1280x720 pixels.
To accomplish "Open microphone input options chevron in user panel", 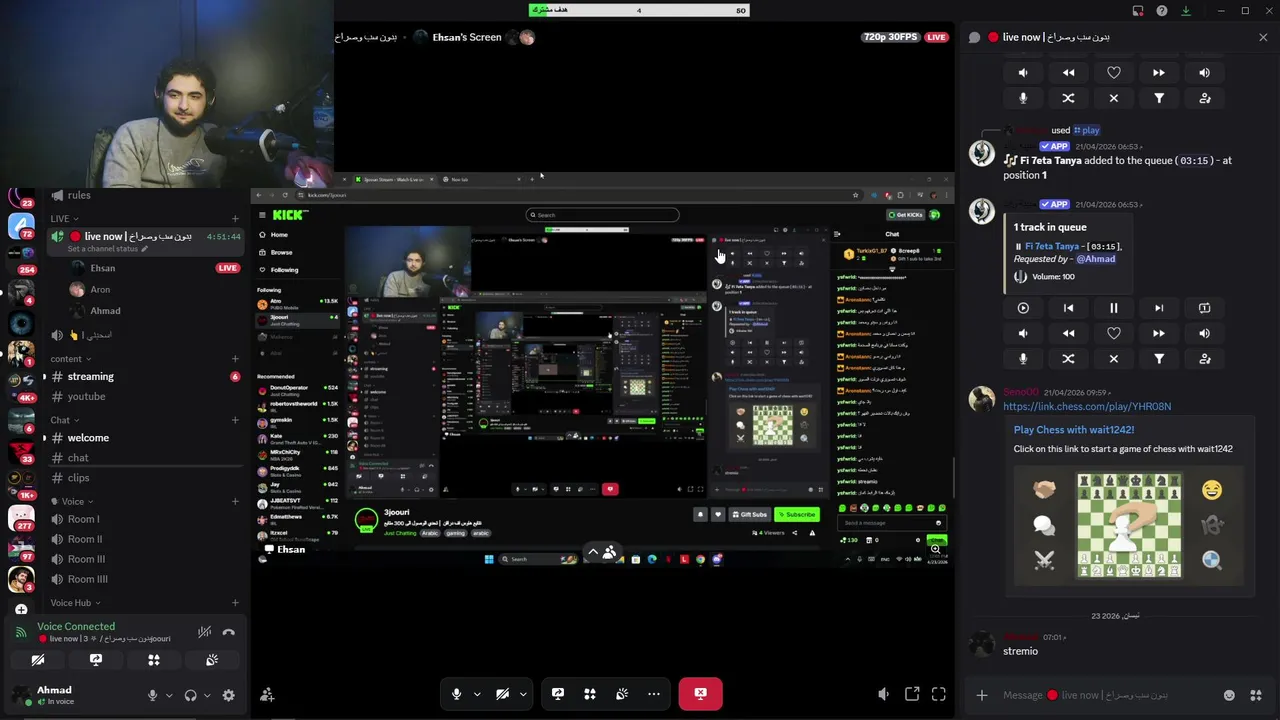I will point(169,695).
